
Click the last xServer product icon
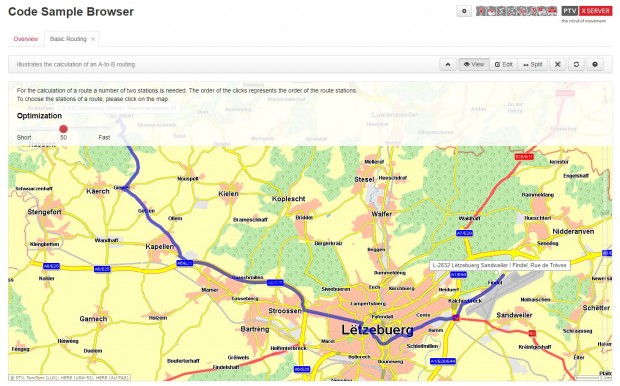[x=552, y=11]
